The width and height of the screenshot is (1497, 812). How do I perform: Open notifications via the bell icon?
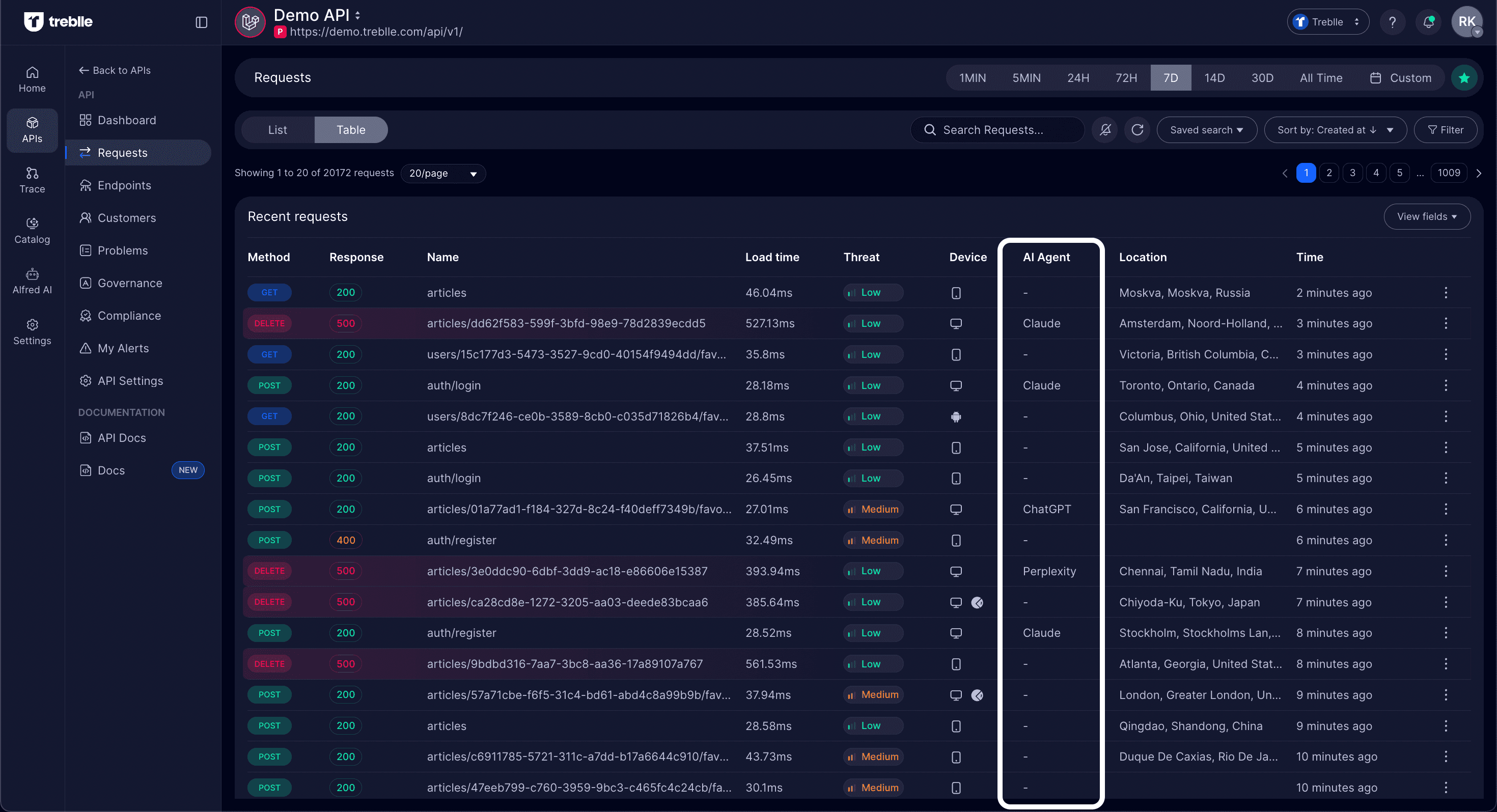[x=1428, y=21]
